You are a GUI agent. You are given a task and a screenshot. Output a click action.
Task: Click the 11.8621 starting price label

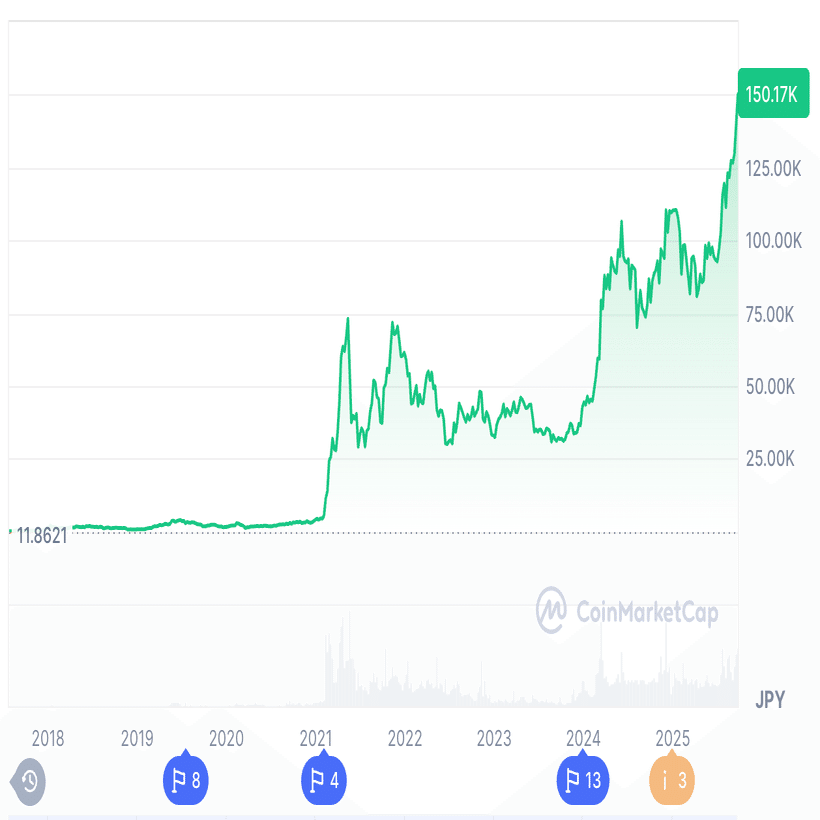coord(41,536)
